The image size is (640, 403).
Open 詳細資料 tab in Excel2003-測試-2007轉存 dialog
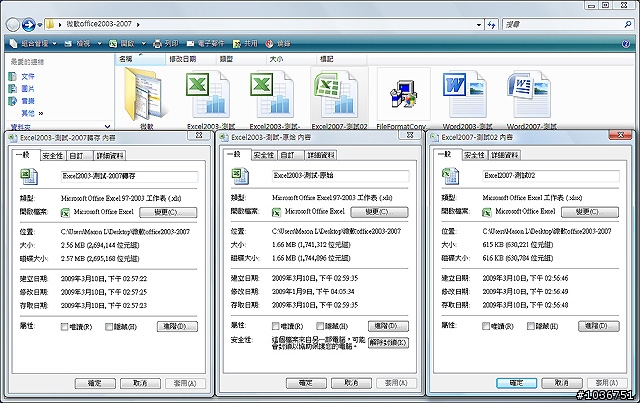point(109,156)
